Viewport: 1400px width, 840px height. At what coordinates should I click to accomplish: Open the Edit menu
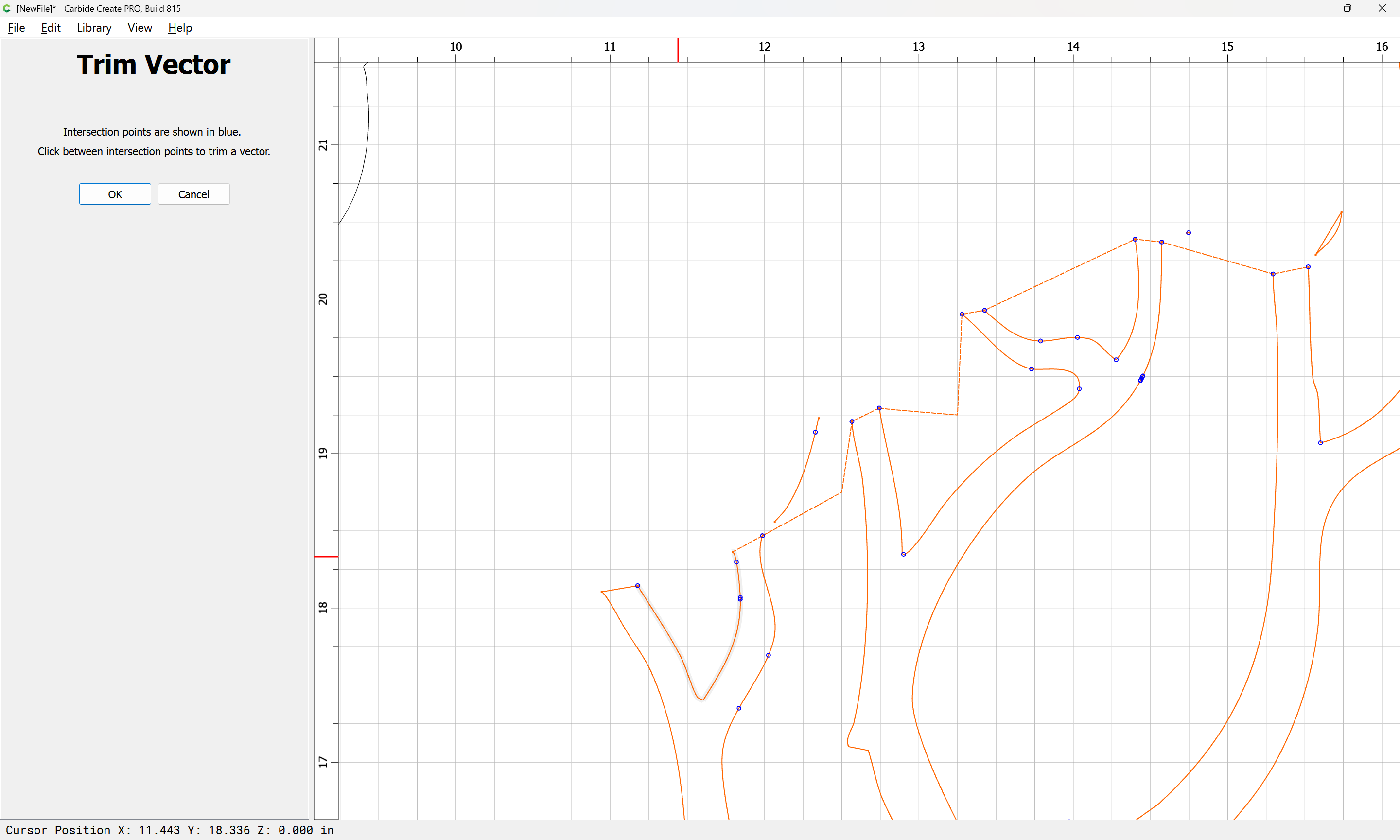coord(51,28)
